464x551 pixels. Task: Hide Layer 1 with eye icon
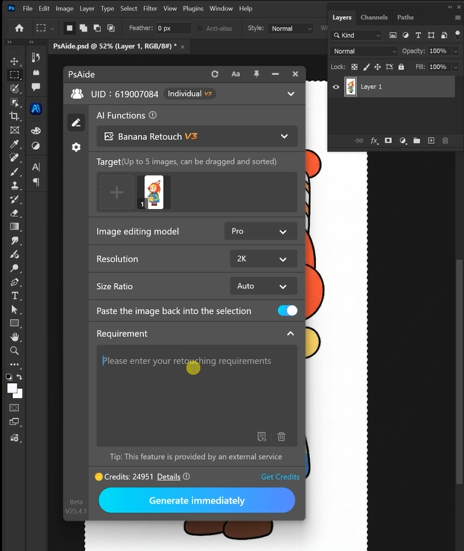(x=336, y=87)
